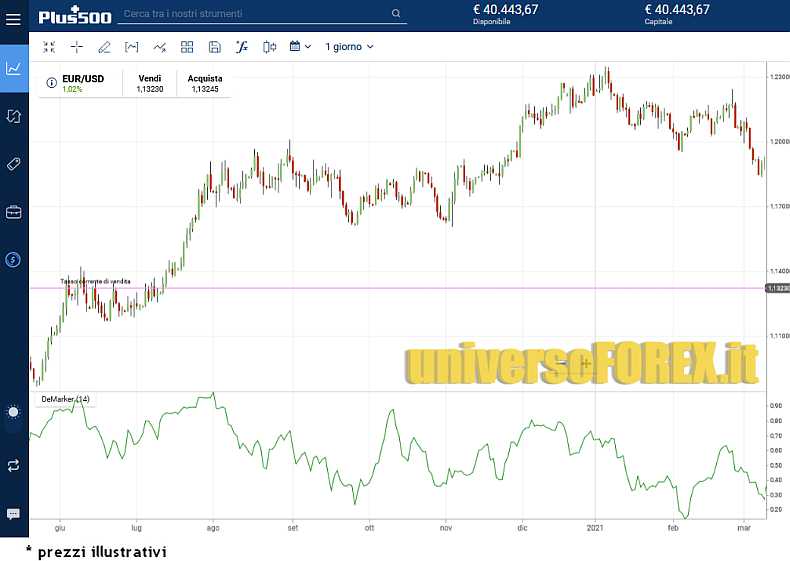Image resolution: width=790 pixels, height=561 pixels.
Task: Open the hamburger menu
Action: coord(14,19)
